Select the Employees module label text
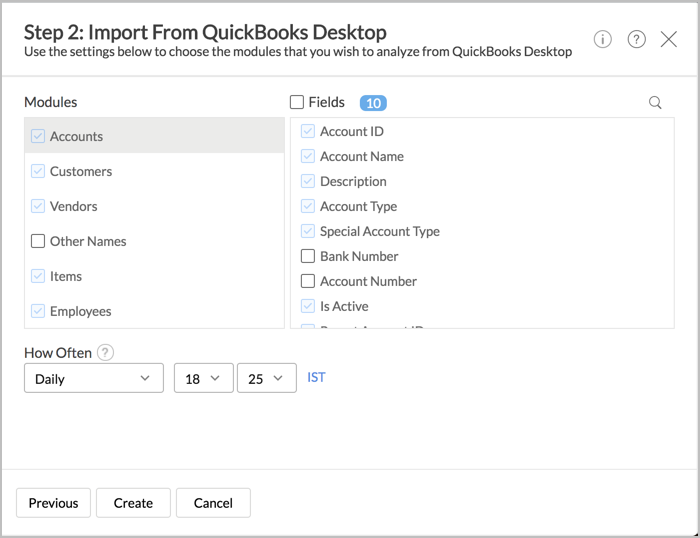The width and height of the screenshot is (700, 538). pos(80,311)
